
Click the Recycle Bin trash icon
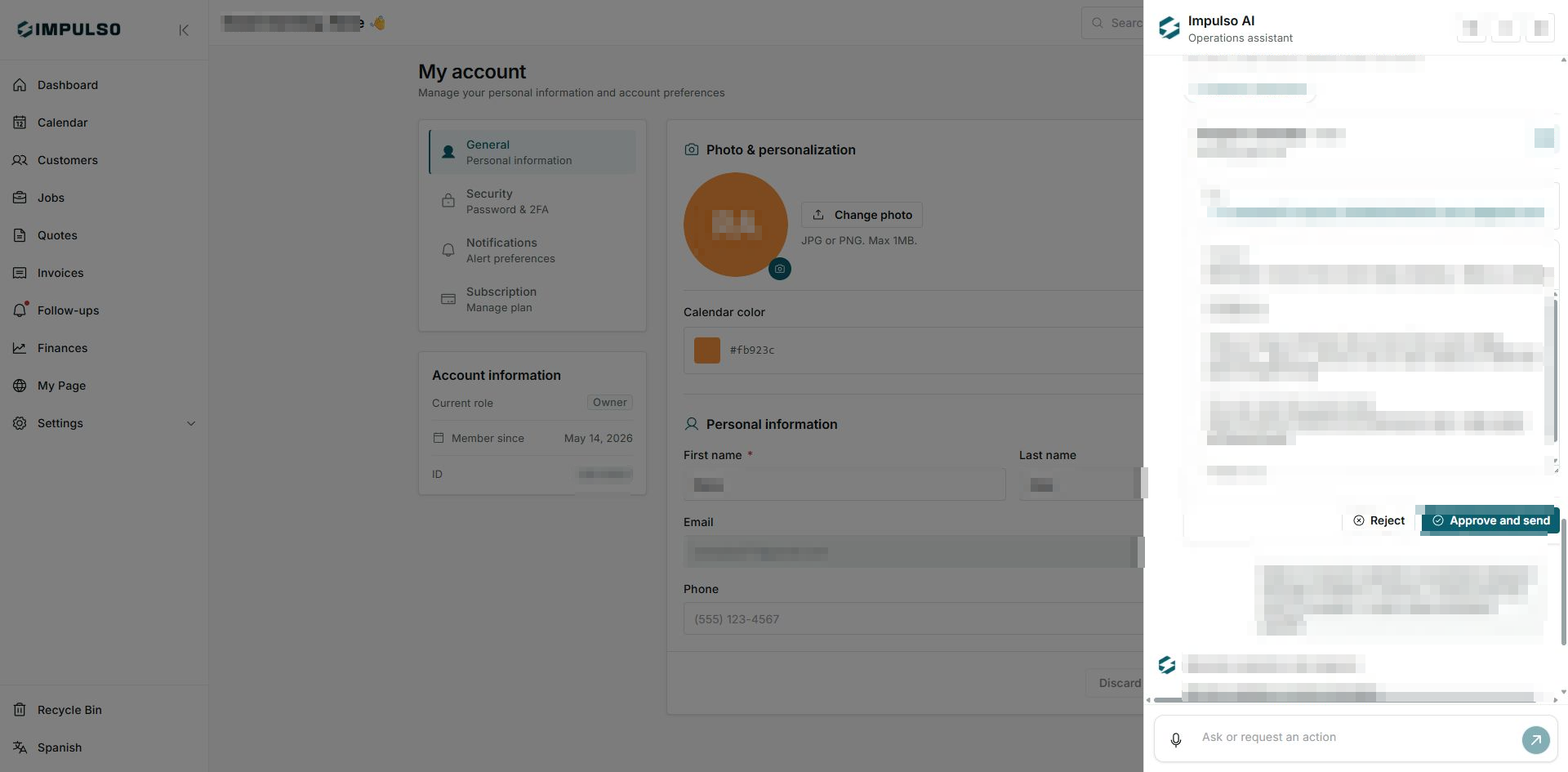click(x=20, y=710)
